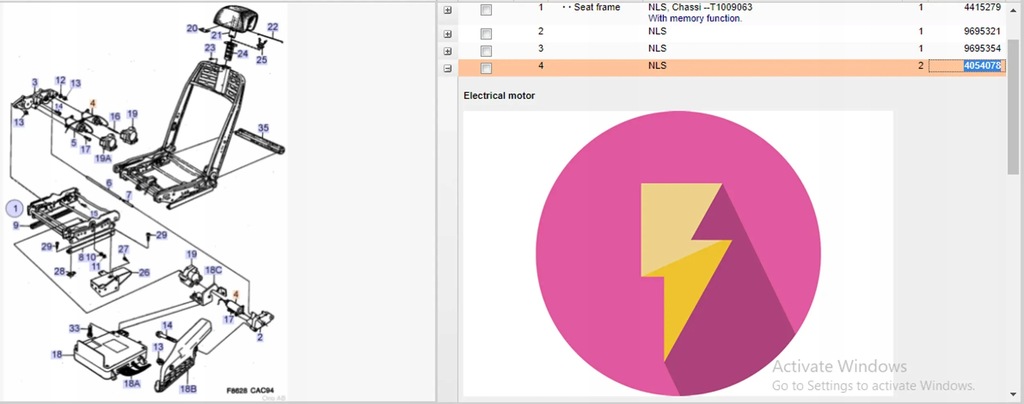Select callout 8 in the diagram

[x=81, y=257]
